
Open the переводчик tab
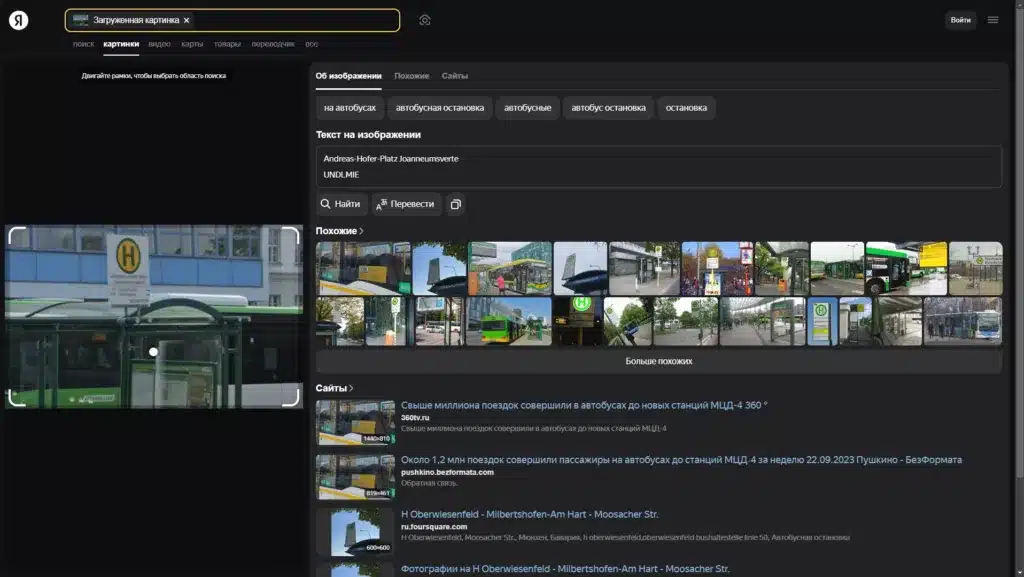coord(273,44)
